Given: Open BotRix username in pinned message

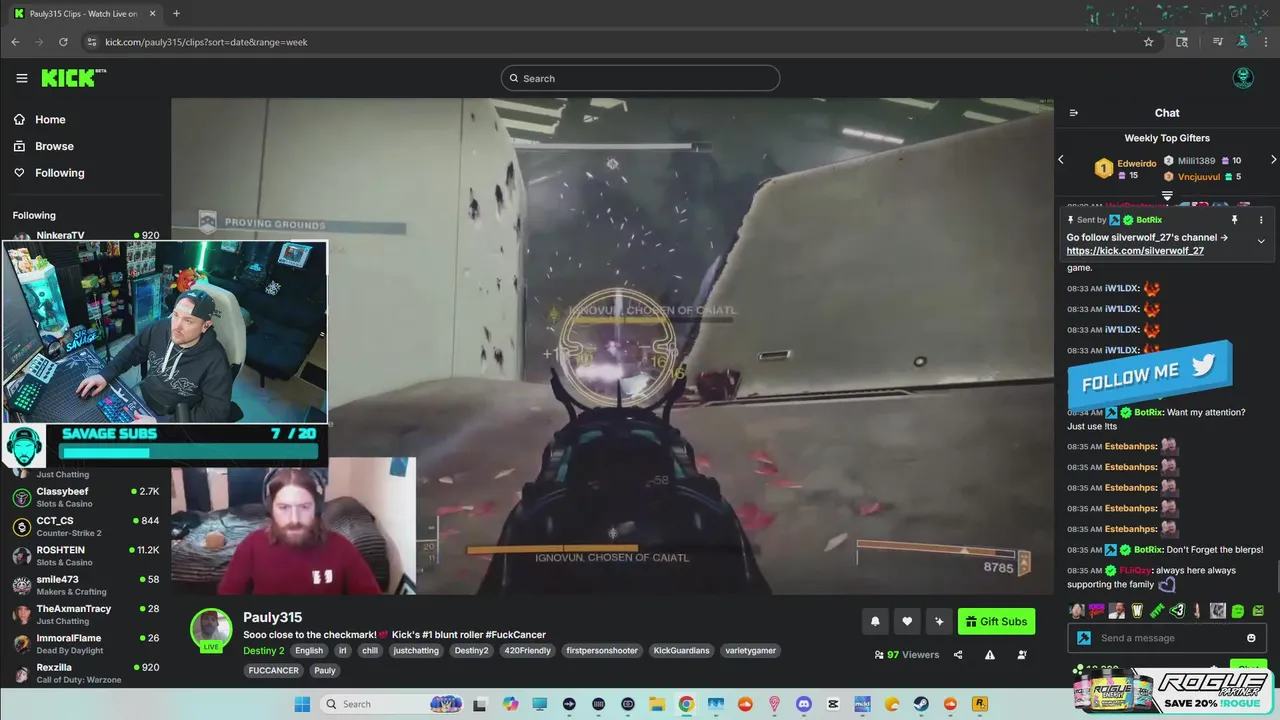Looking at the screenshot, I should [x=1149, y=220].
